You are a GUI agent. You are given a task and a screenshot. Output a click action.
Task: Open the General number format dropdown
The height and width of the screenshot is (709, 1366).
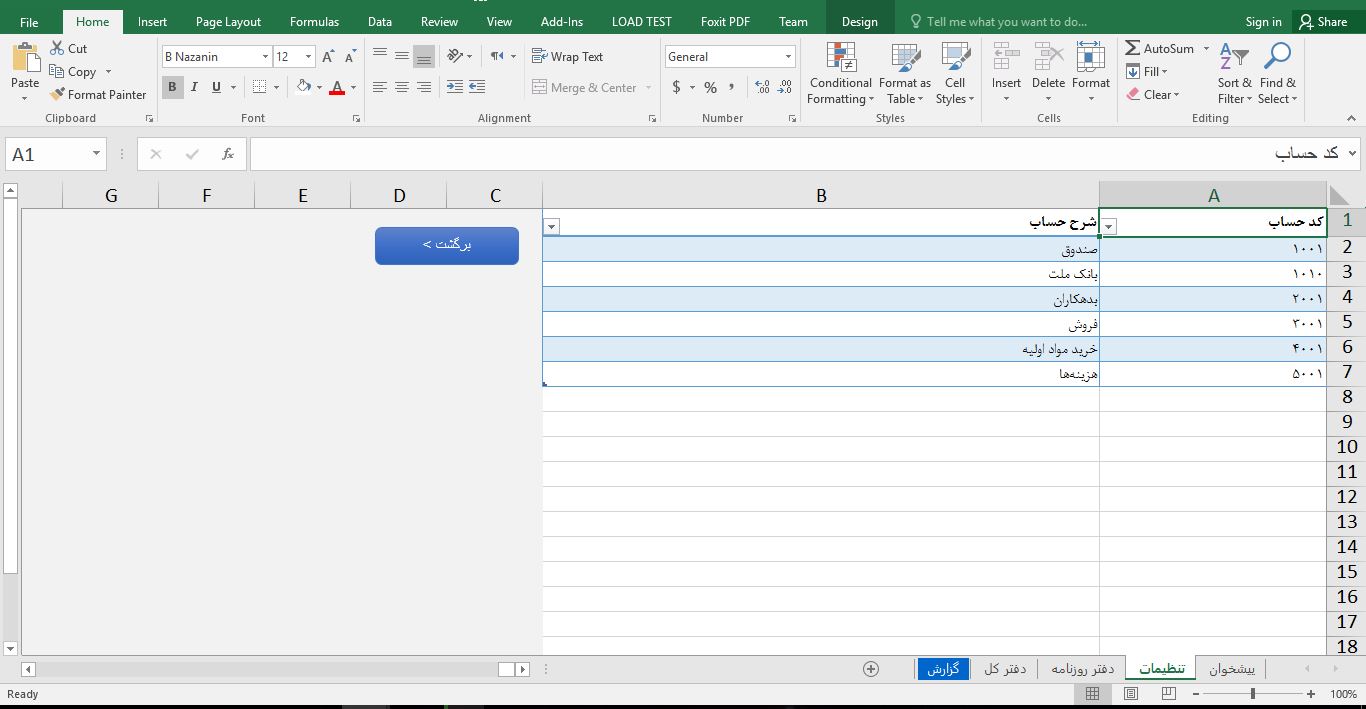[x=788, y=57]
